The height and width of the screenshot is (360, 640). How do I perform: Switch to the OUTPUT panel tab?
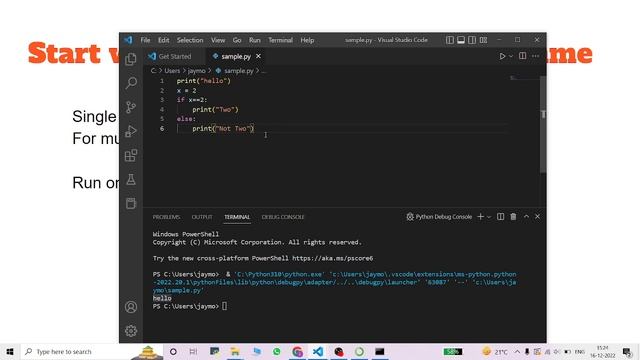tap(202, 217)
